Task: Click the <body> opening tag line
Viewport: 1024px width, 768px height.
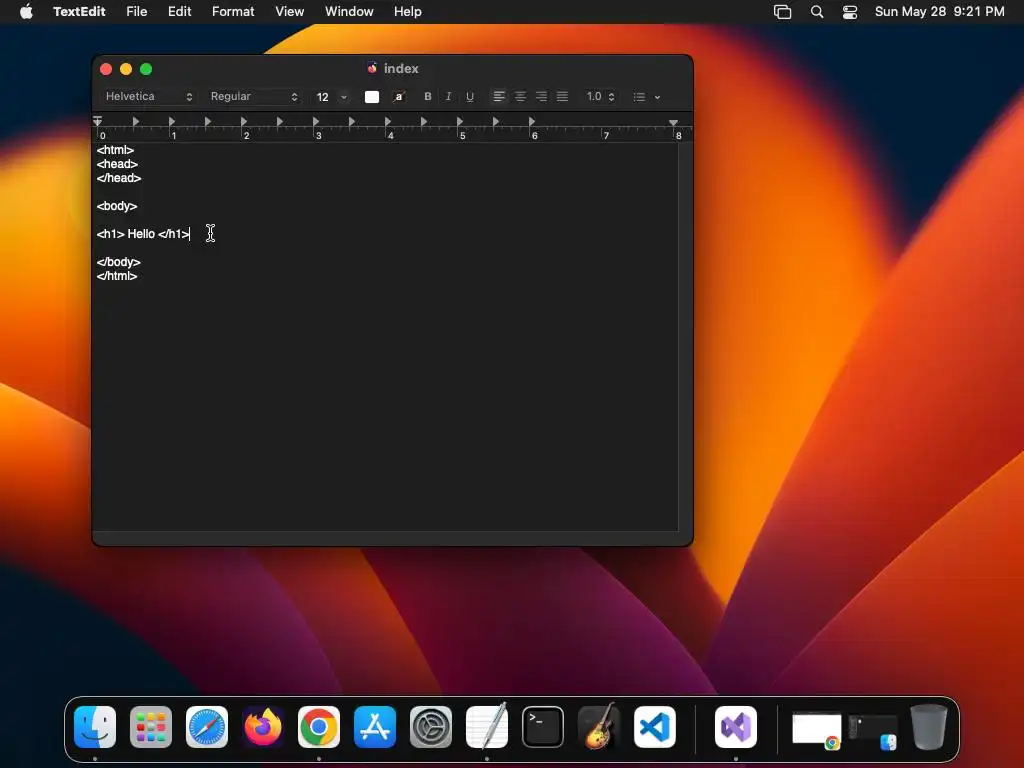Action: (x=117, y=206)
